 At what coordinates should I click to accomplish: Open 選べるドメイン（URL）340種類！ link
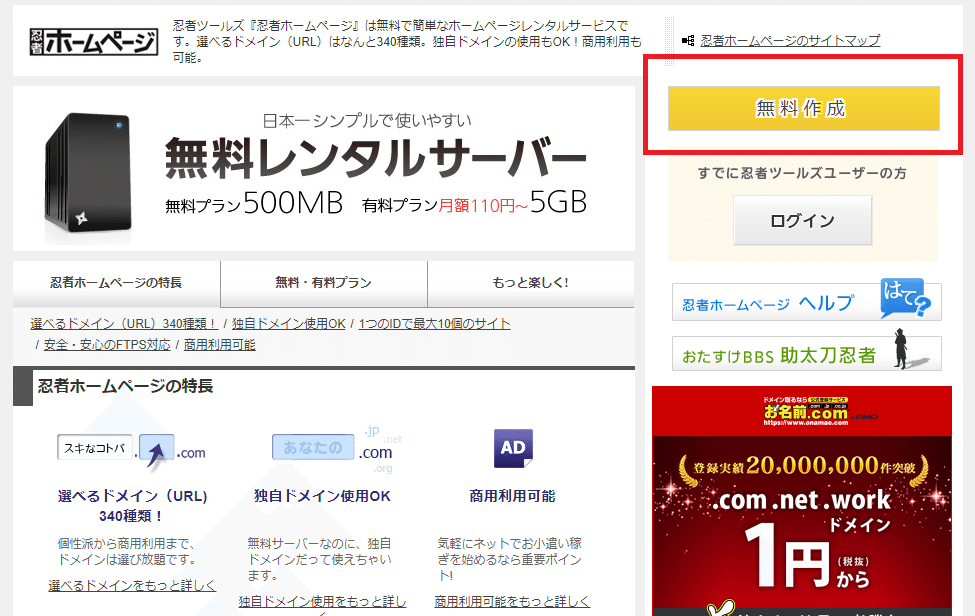pos(123,324)
